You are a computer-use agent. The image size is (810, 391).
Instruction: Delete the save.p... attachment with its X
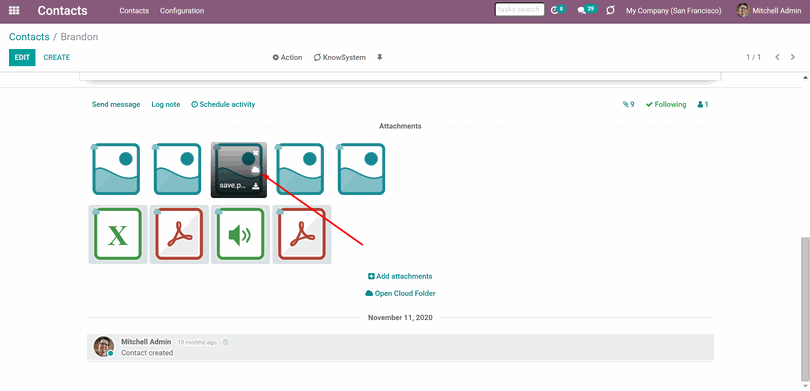[256, 153]
